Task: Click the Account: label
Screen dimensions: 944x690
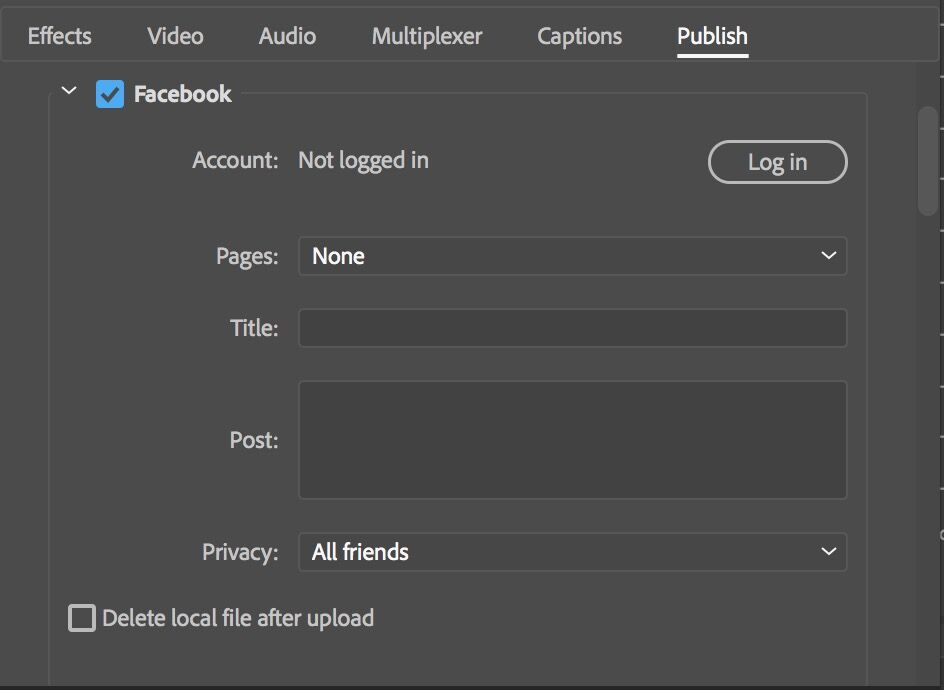Action: [x=235, y=160]
